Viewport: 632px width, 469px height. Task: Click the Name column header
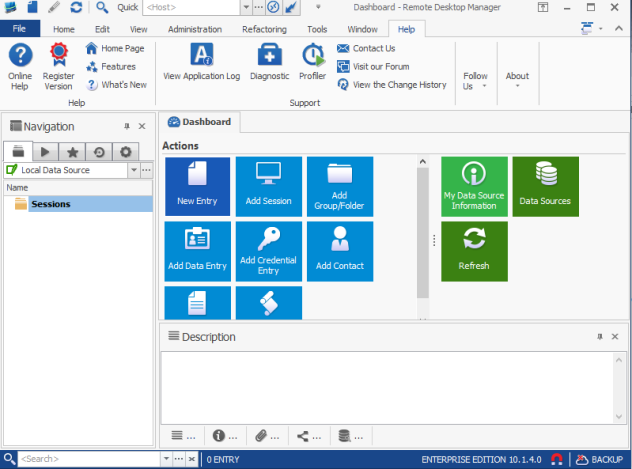click(78, 187)
